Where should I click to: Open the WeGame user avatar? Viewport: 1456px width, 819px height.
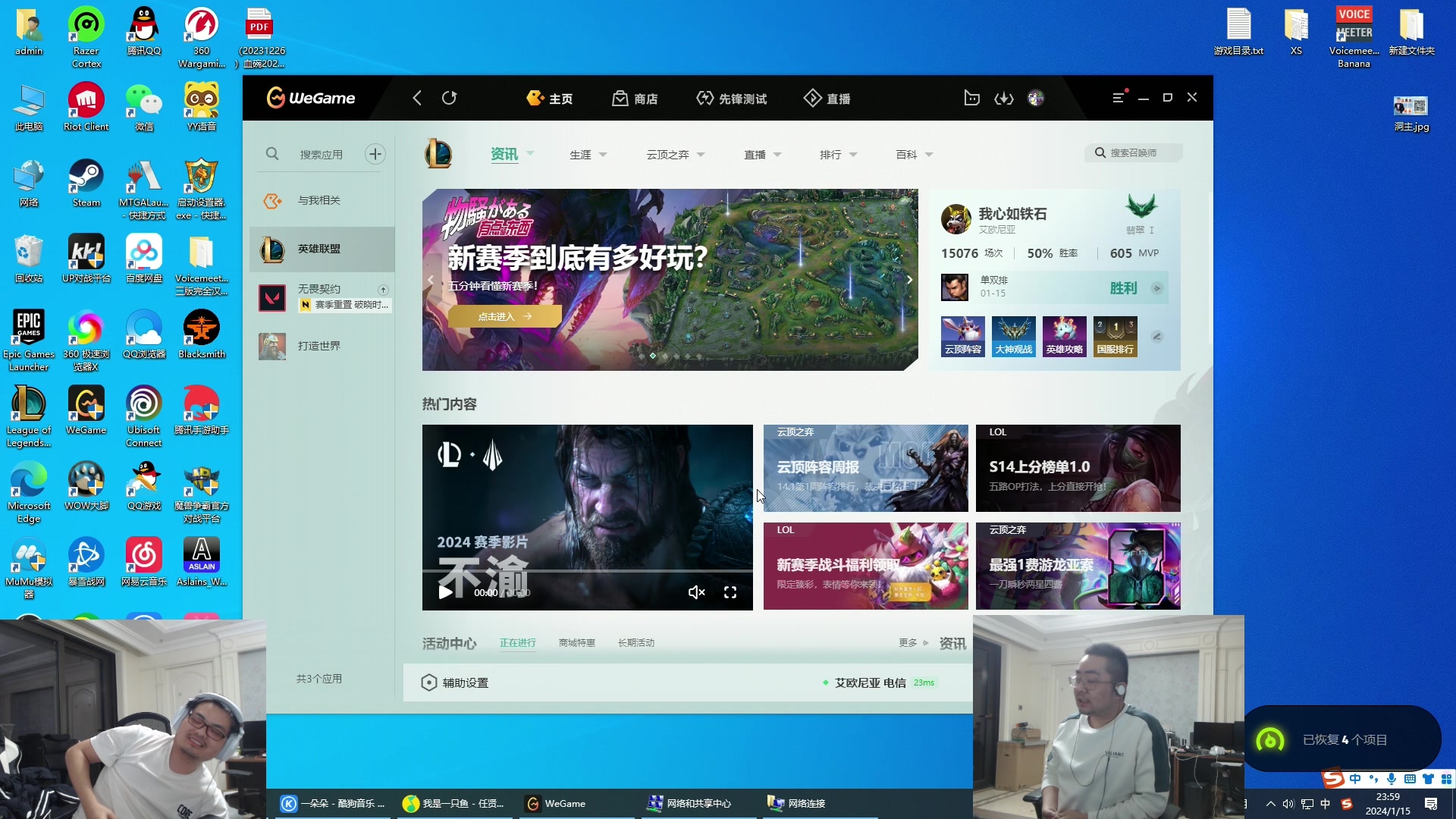(1036, 98)
